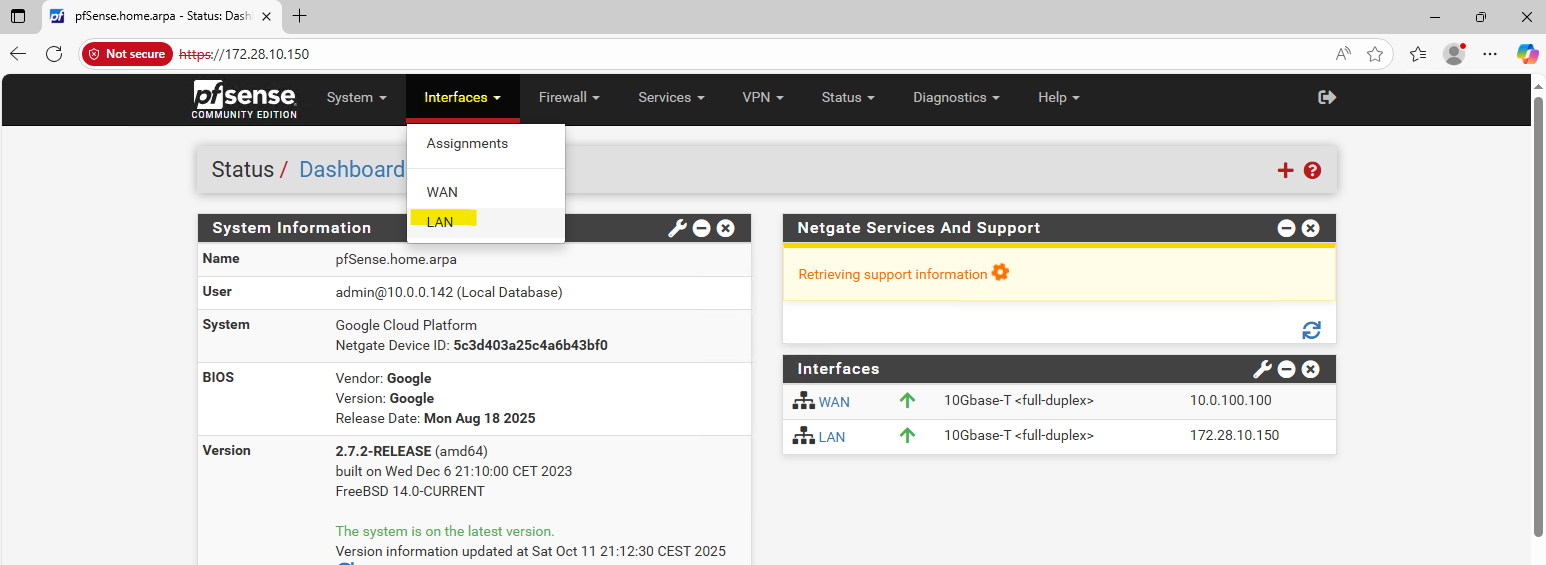The image size is (1546, 565).
Task: Click the pfSense Community Edition logo
Action: (245, 100)
